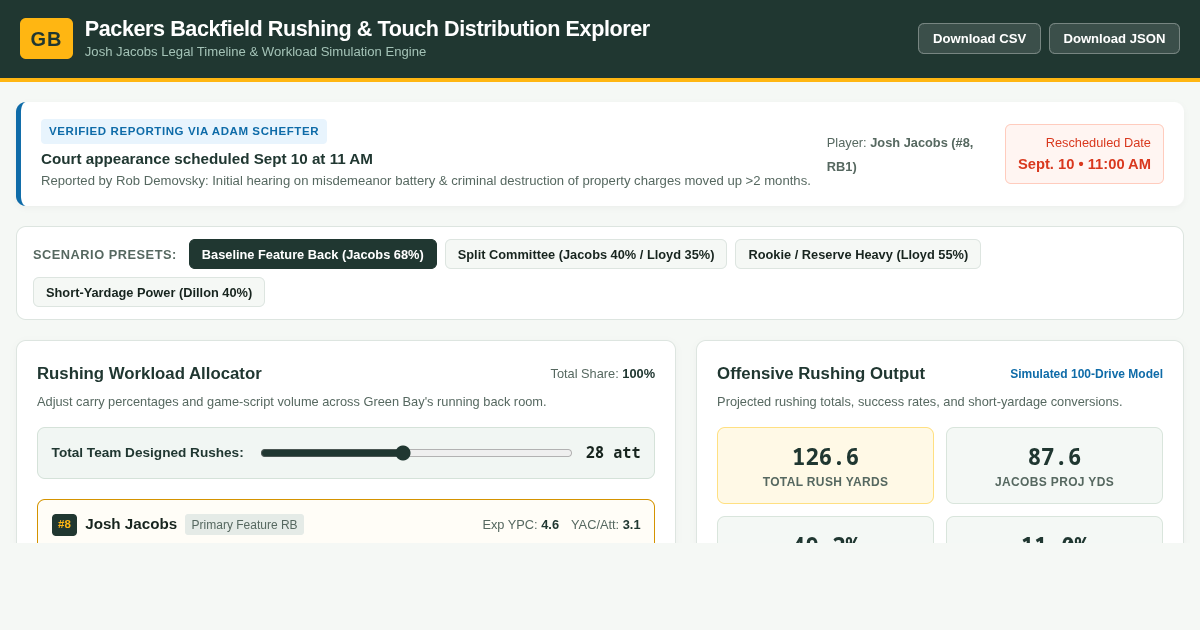Click the Total Share: 100% indicator
This screenshot has width=1200, height=630.
click(603, 374)
